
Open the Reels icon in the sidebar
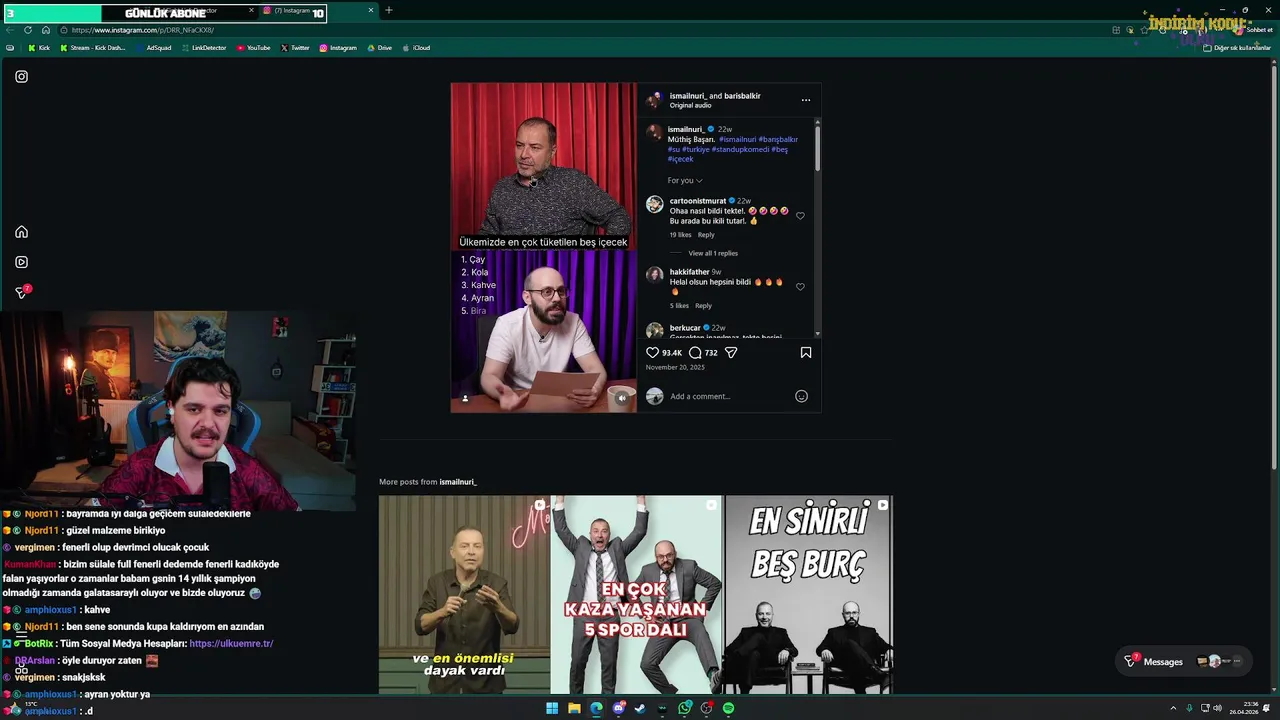[x=21, y=262]
